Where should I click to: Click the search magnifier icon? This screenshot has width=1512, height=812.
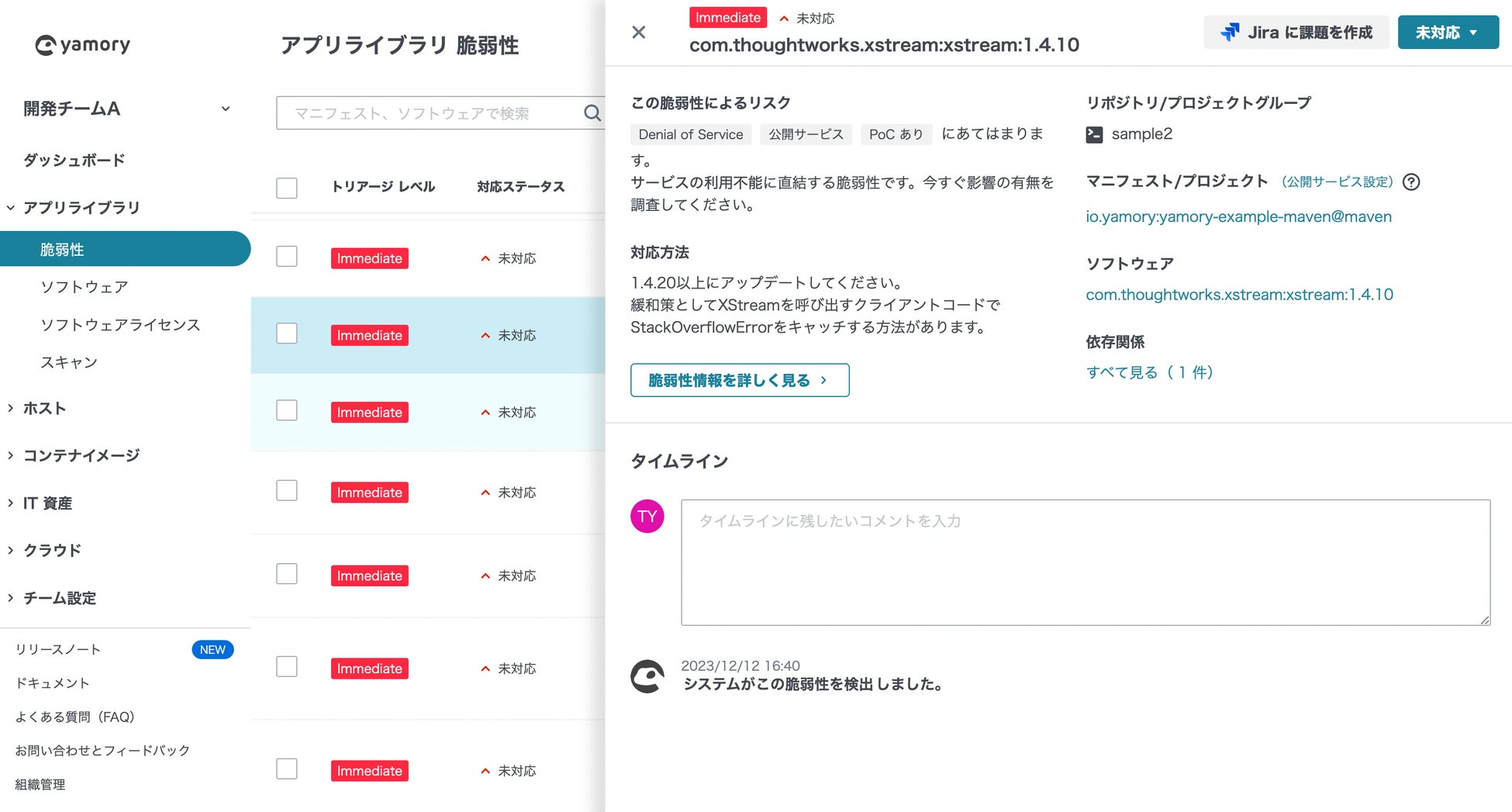click(592, 113)
